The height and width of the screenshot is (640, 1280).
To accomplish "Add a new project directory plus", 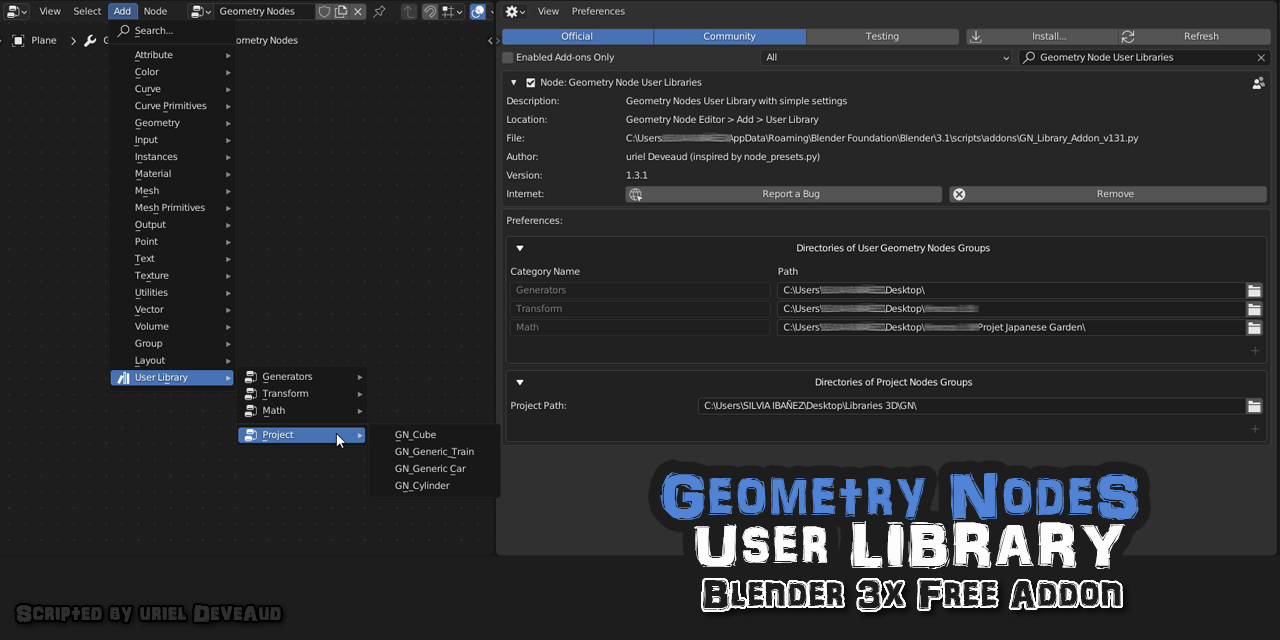I will [1255, 429].
